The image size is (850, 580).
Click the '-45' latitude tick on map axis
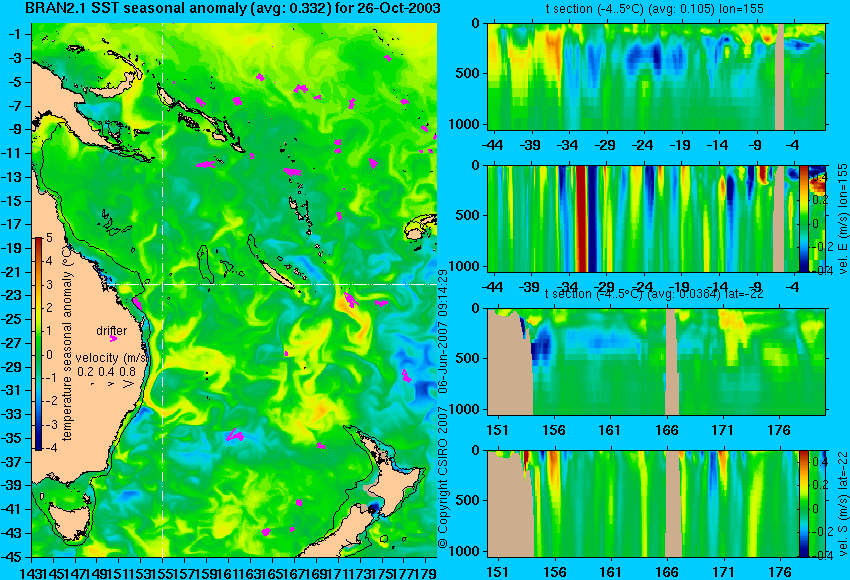pyautogui.click(x=12, y=557)
